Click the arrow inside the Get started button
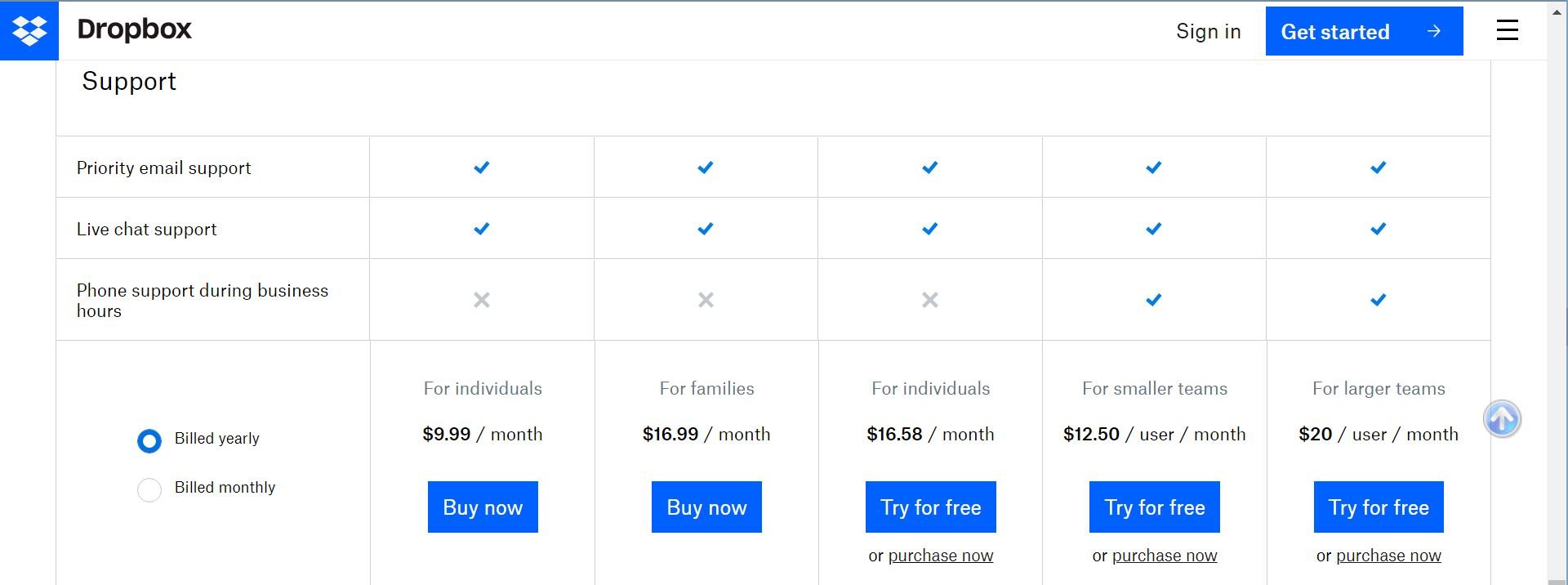 coord(1433,32)
